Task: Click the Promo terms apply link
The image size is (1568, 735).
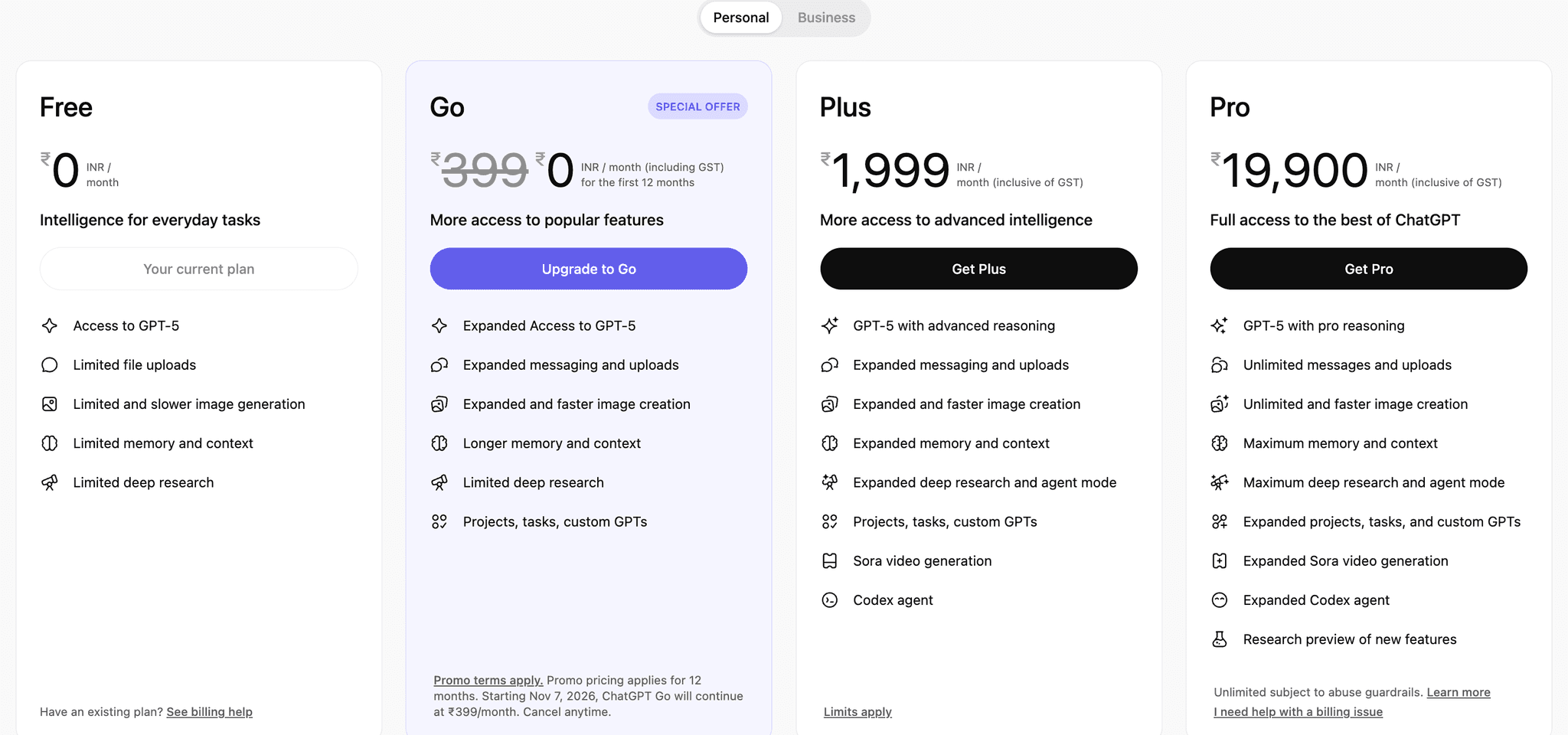Action: (487, 680)
